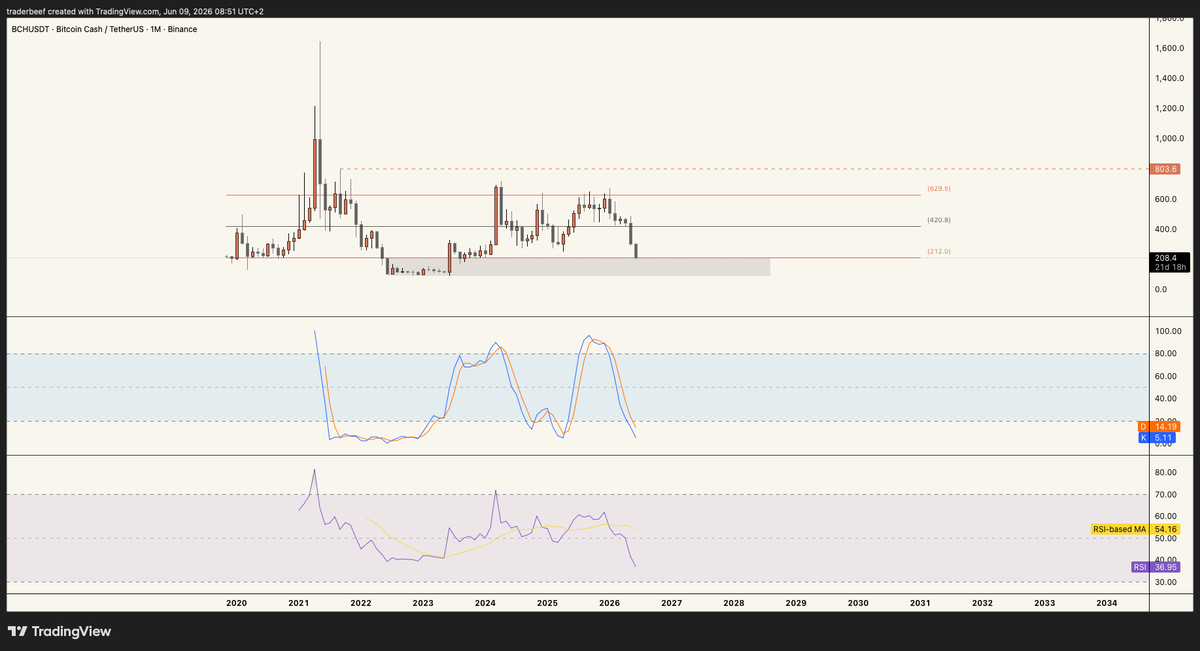Click the yellow RSI-based MA 54.16 label
The width and height of the screenshot is (1200, 651).
coord(1137,527)
